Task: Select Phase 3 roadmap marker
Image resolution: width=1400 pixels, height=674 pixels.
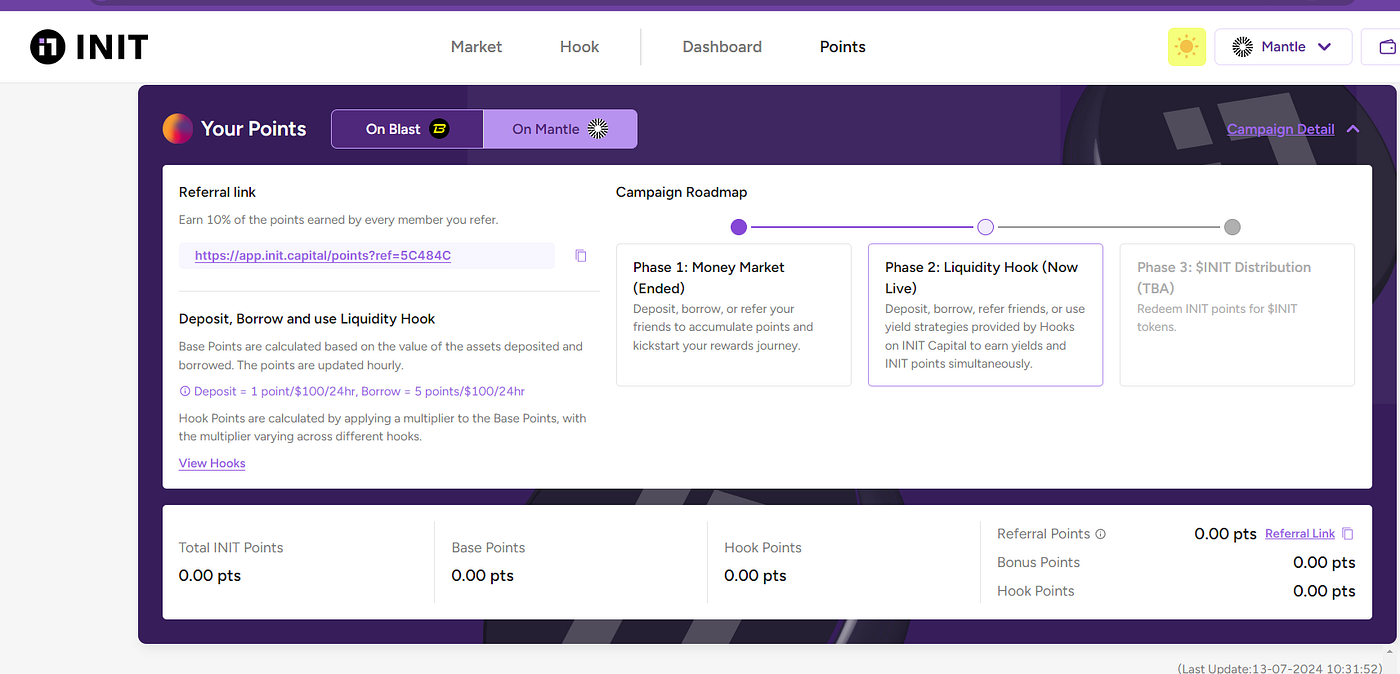Action: [x=1232, y=227]
